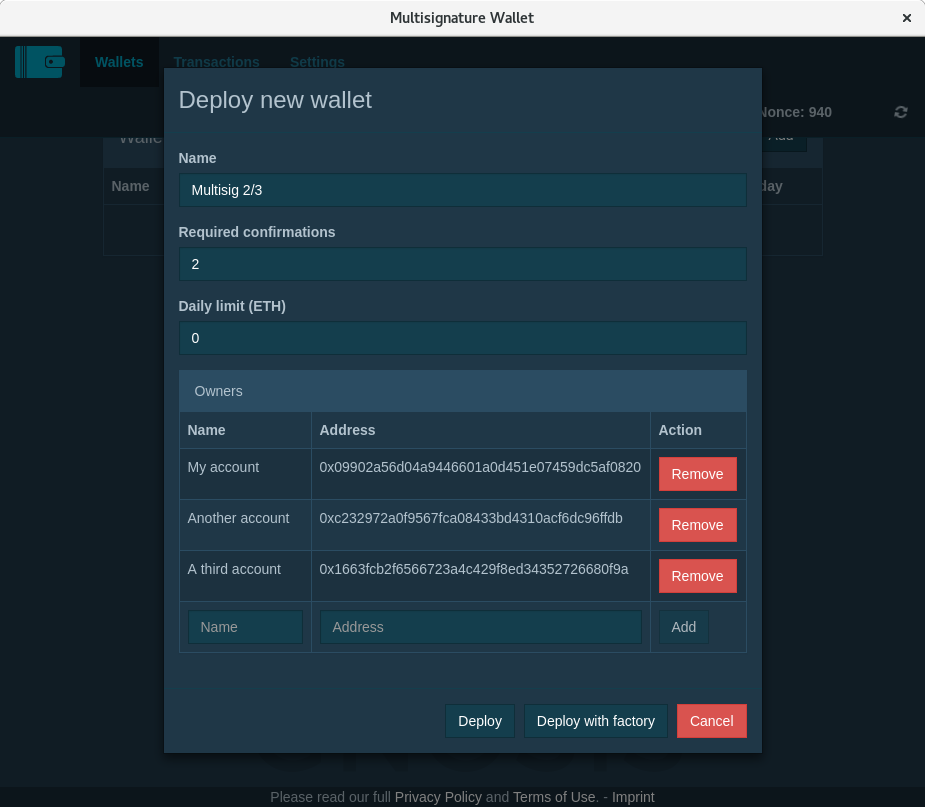Click the refresh icon next to Nonce
The image size is (925, 807).
pyautogui.click(x=900, y=112)
